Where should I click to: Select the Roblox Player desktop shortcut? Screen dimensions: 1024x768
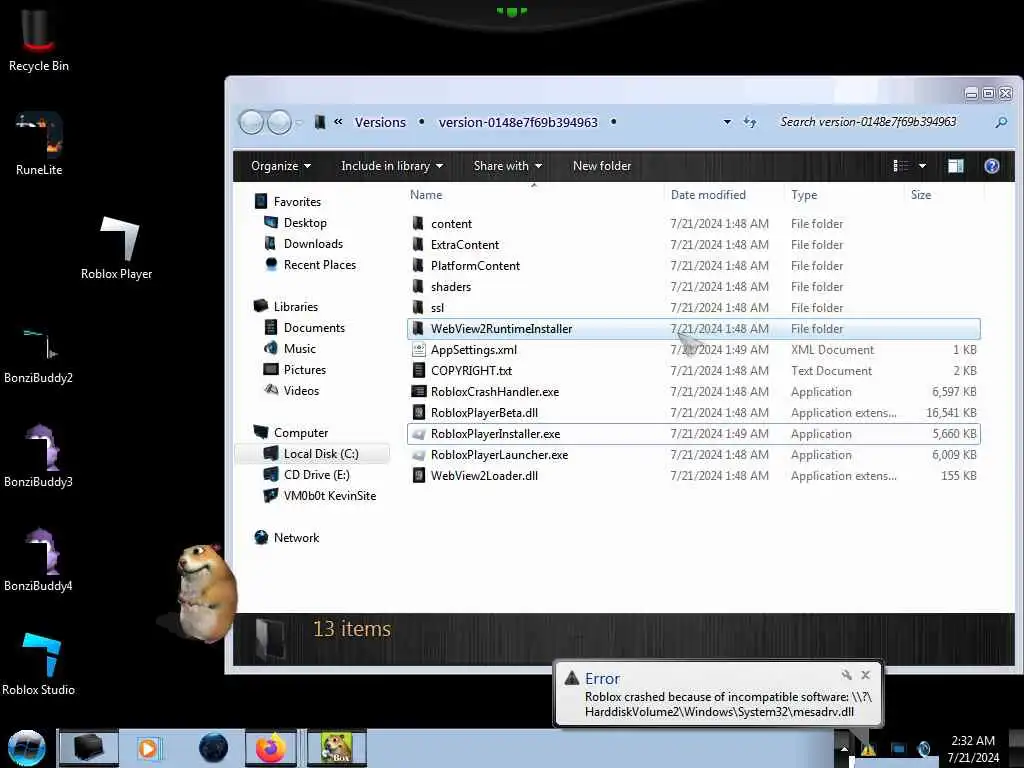click(x=117, y=248)
